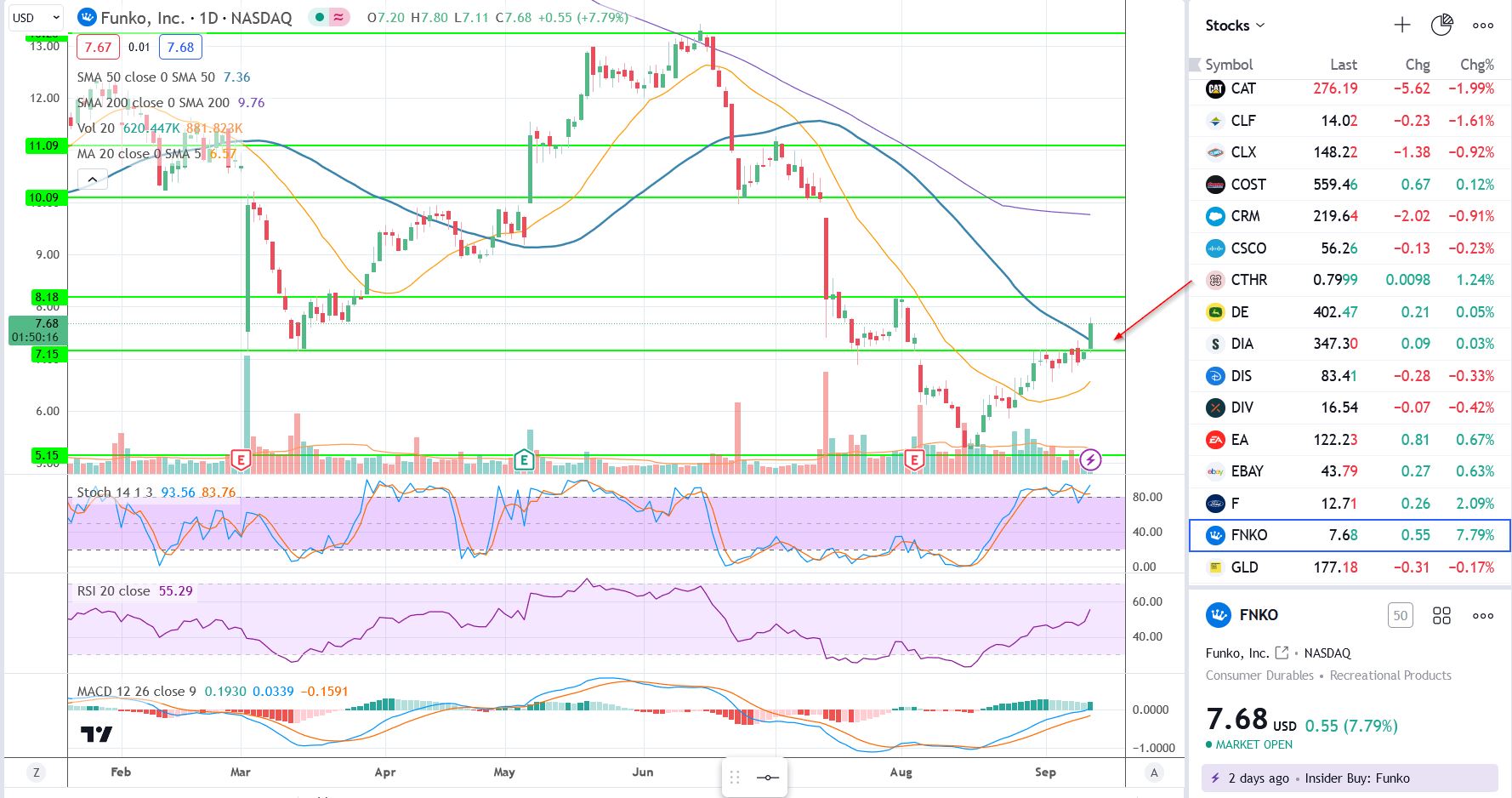
Task: Click the August earnings E marker
Action: [913, 460]
